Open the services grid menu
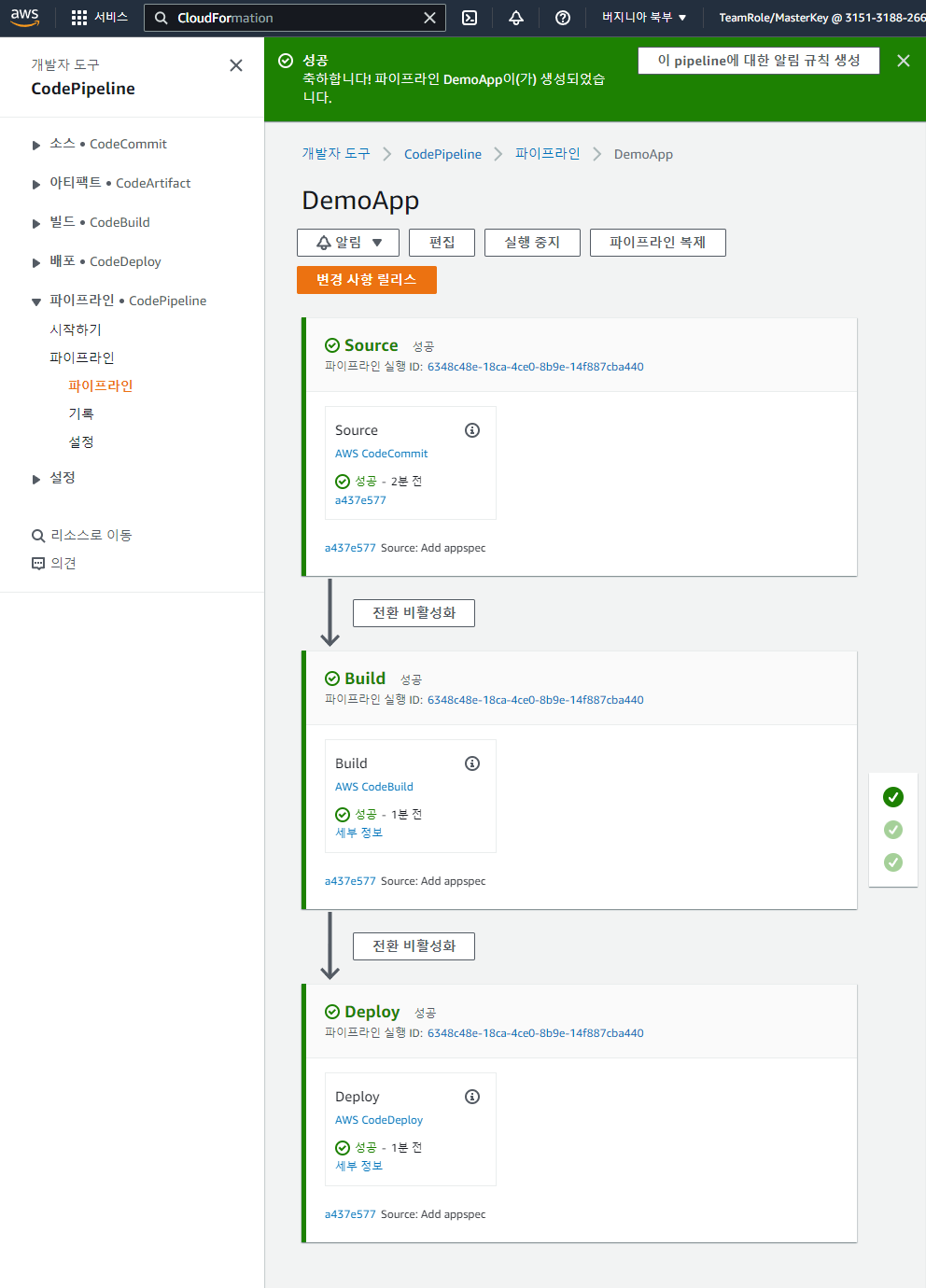This screenshot has height=1288, width=926. click(x=79, y=18)
